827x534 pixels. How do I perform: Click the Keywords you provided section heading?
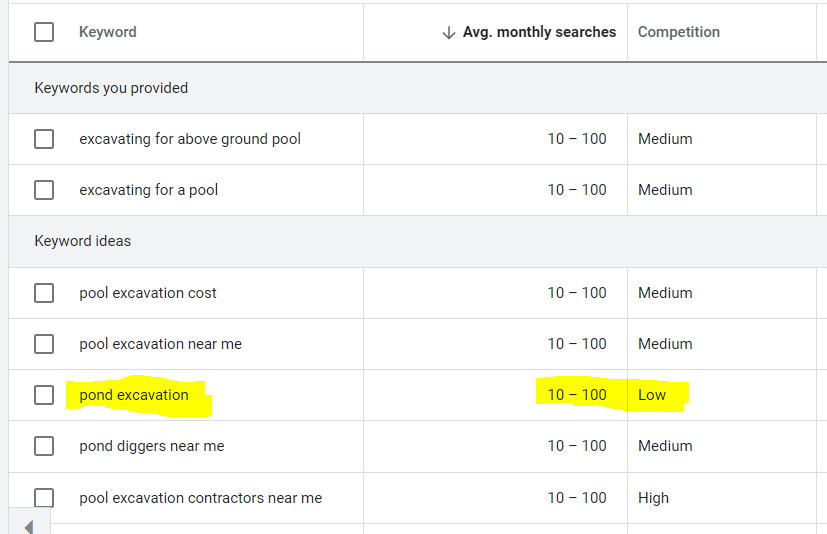tap(111, 88)
